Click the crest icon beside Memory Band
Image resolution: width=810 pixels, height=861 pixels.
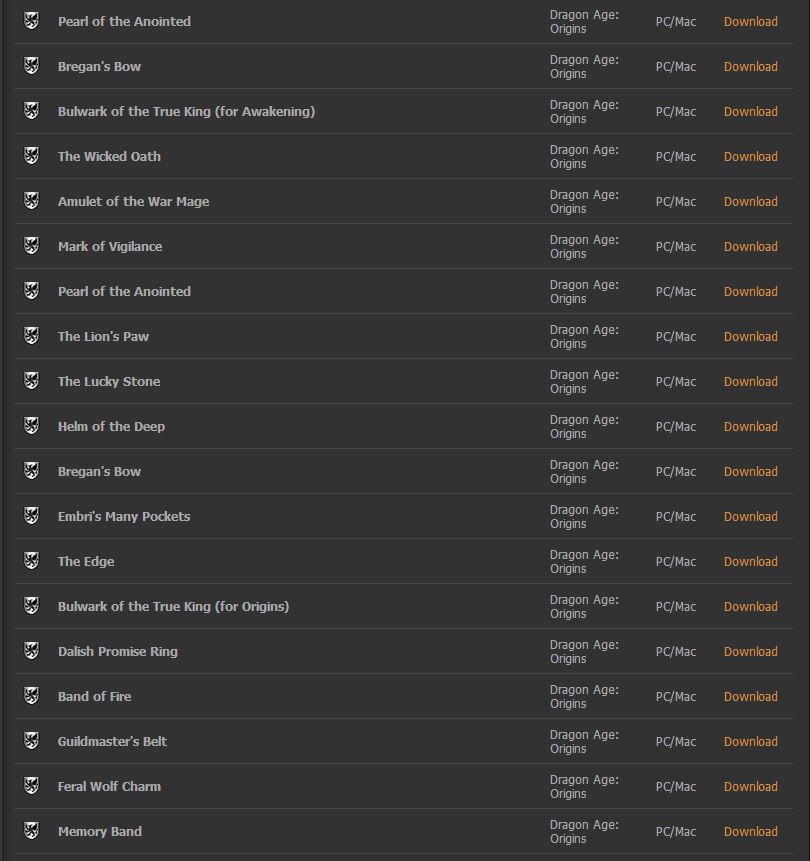31,831
